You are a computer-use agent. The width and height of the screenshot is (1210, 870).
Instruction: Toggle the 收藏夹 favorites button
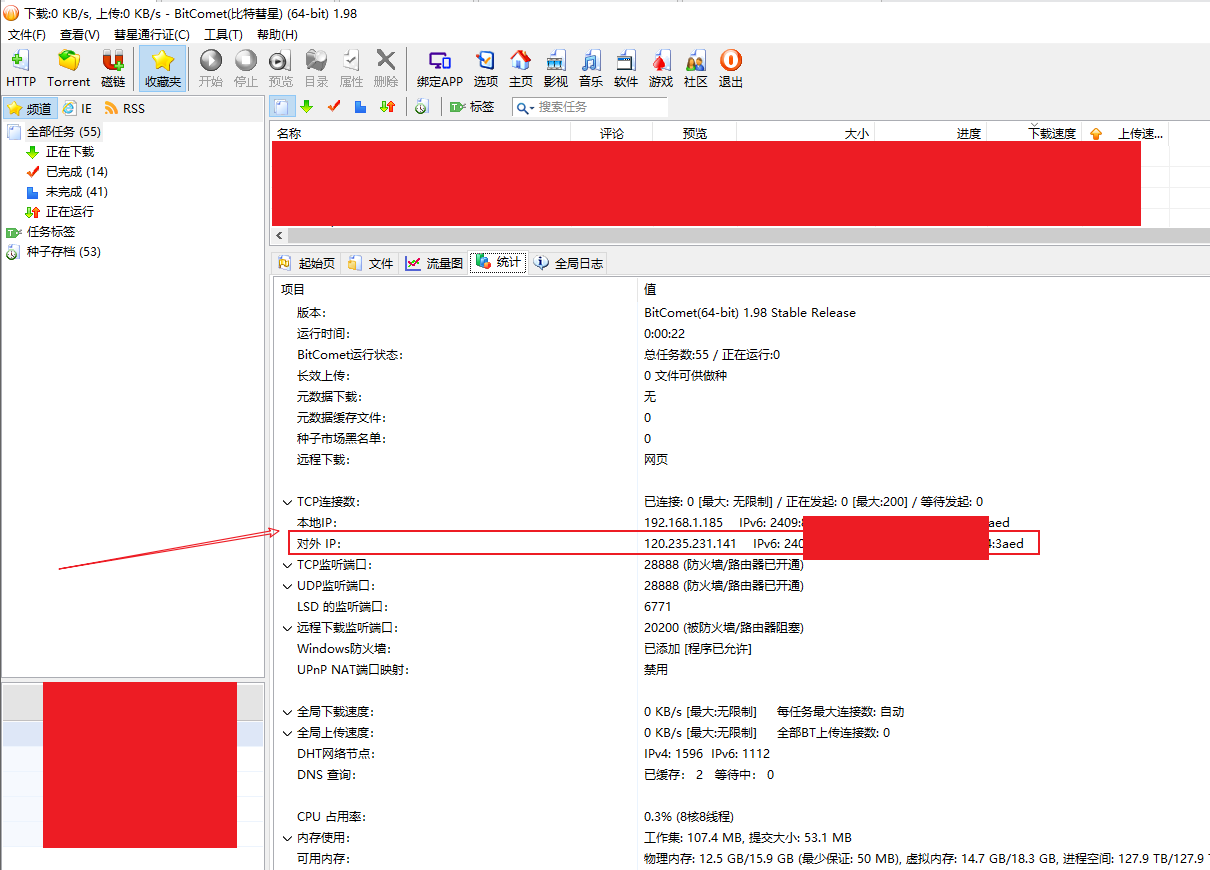pyautogui.click(x=162, y=68)
